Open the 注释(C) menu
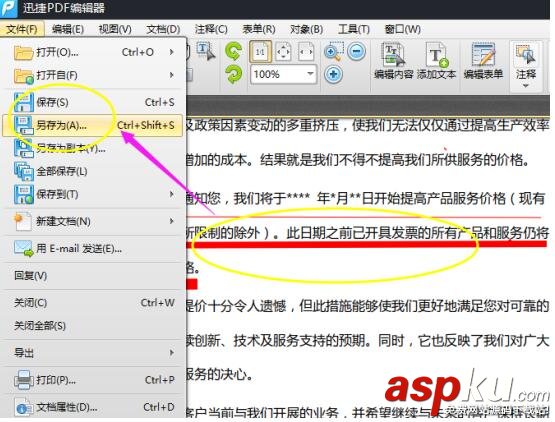 pyautogui.click(x=211, y=29)
